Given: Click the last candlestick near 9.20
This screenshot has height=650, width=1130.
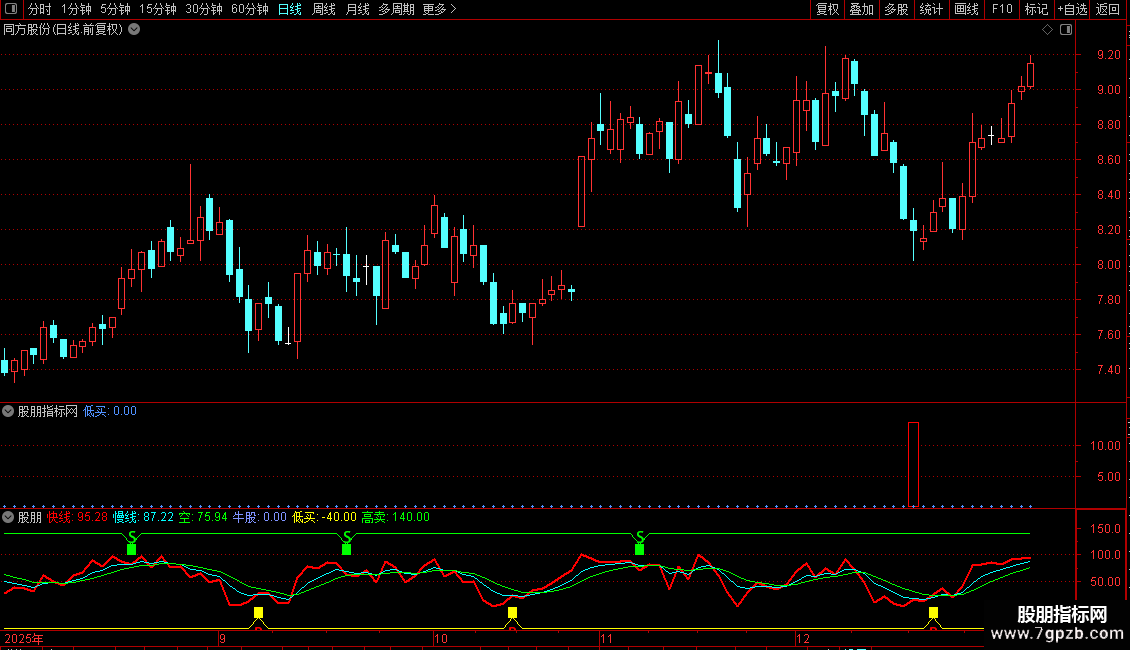Looking at the screenshot, I should pos(1031,74).
